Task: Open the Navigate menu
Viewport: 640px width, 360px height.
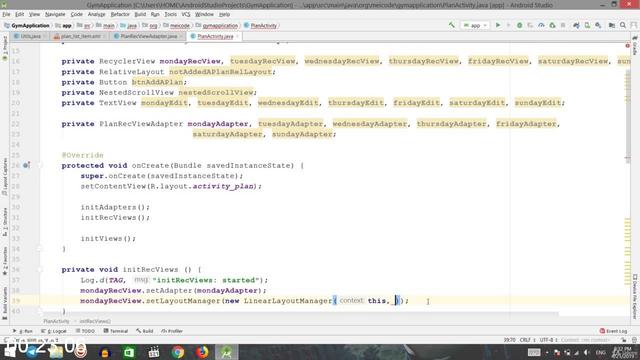Action: (55, 14)
